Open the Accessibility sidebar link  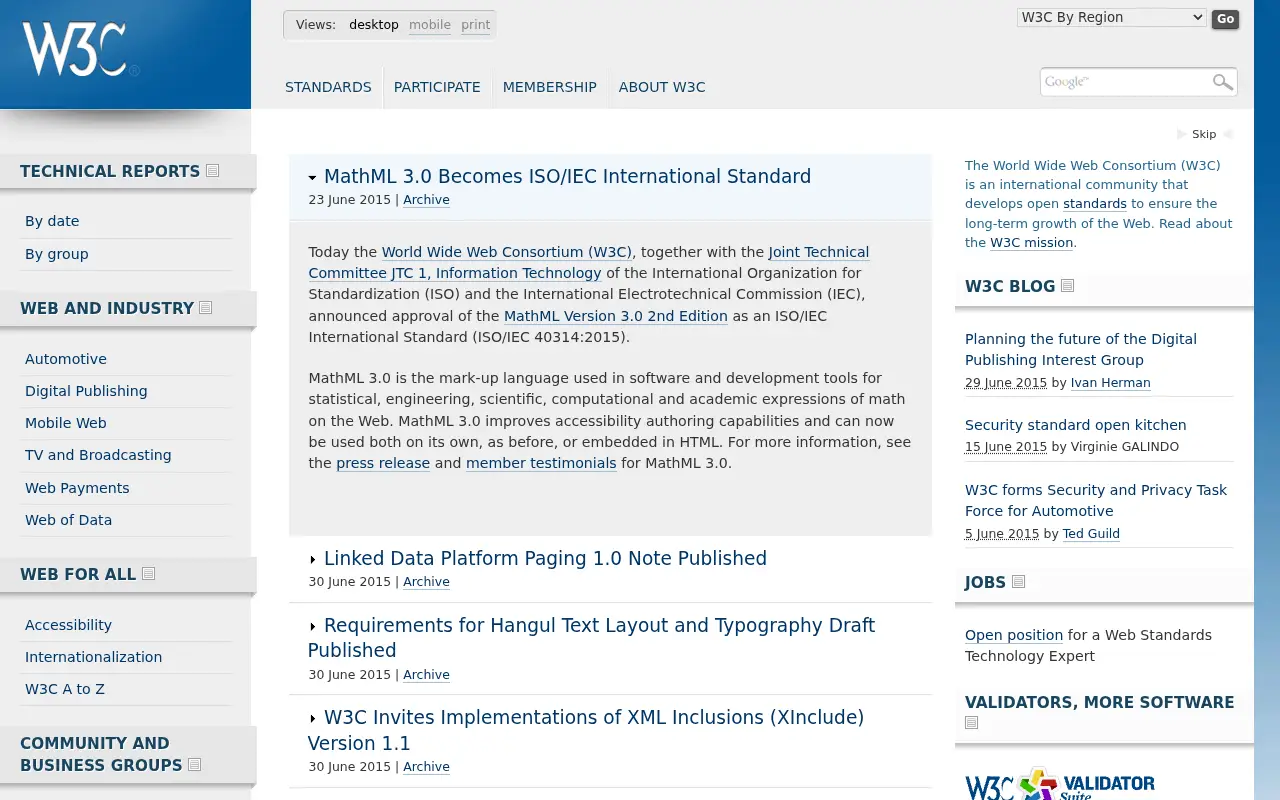68,625
